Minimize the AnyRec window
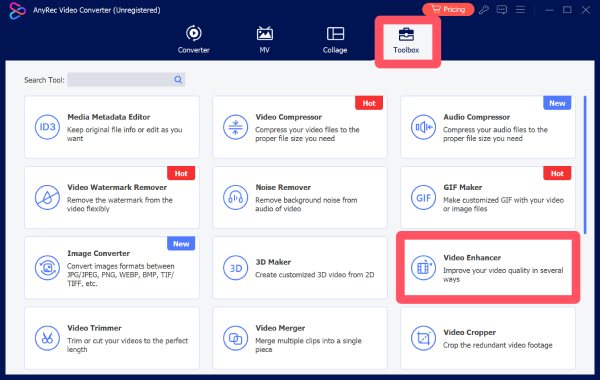The height and width of the screenshot is (380, 600). click(x=549, y=10)
